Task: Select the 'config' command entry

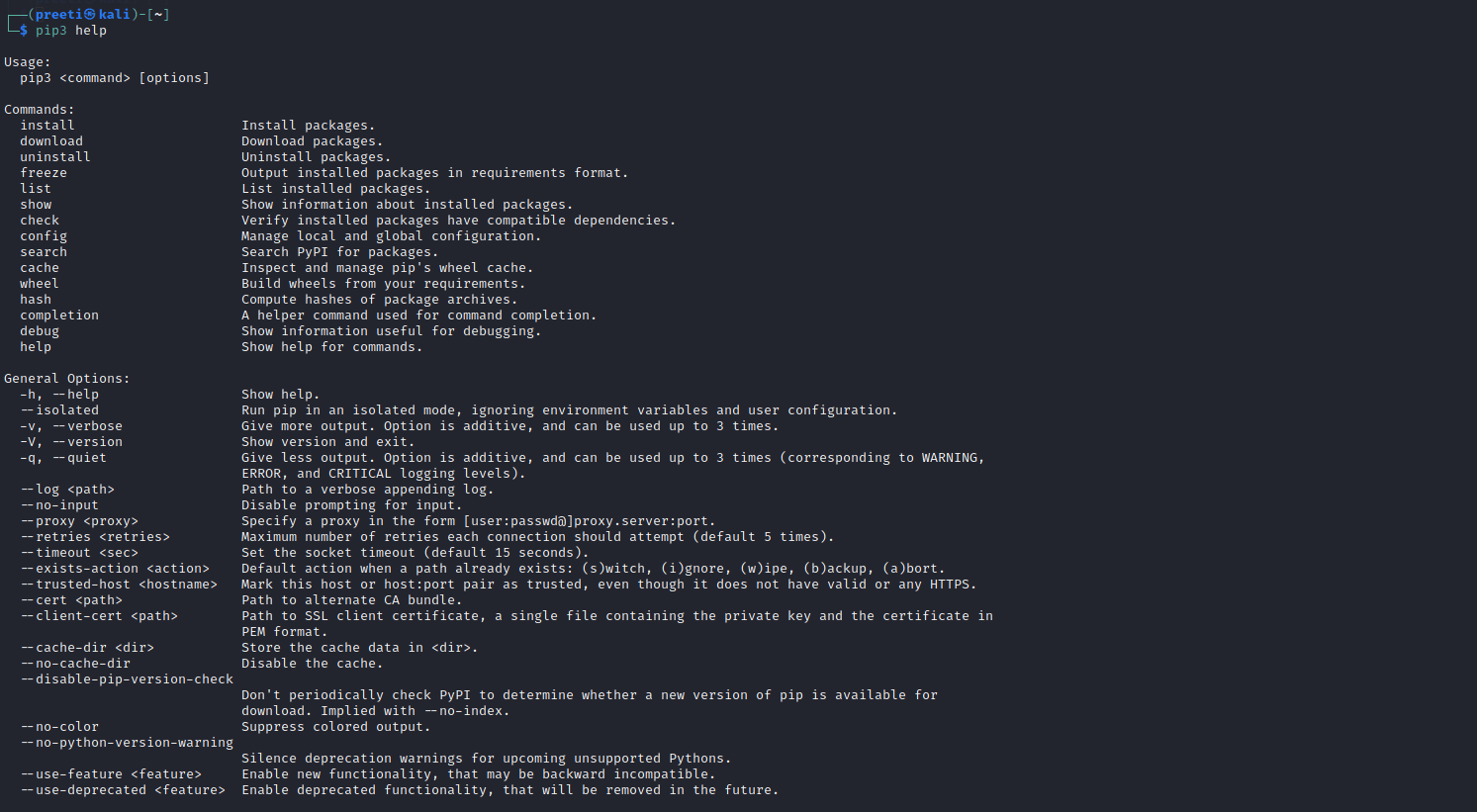Action: (44, 236)
